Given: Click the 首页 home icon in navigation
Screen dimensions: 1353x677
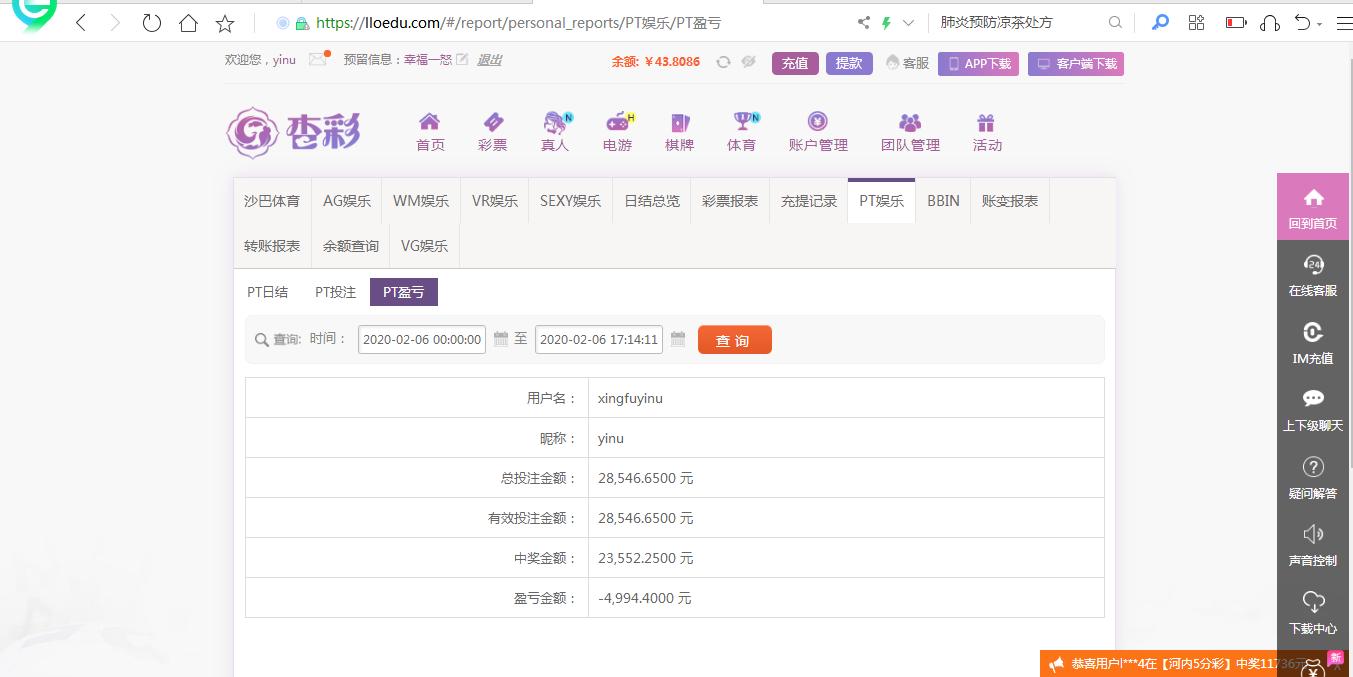Looking at the screenshot, I should [429, 123].
